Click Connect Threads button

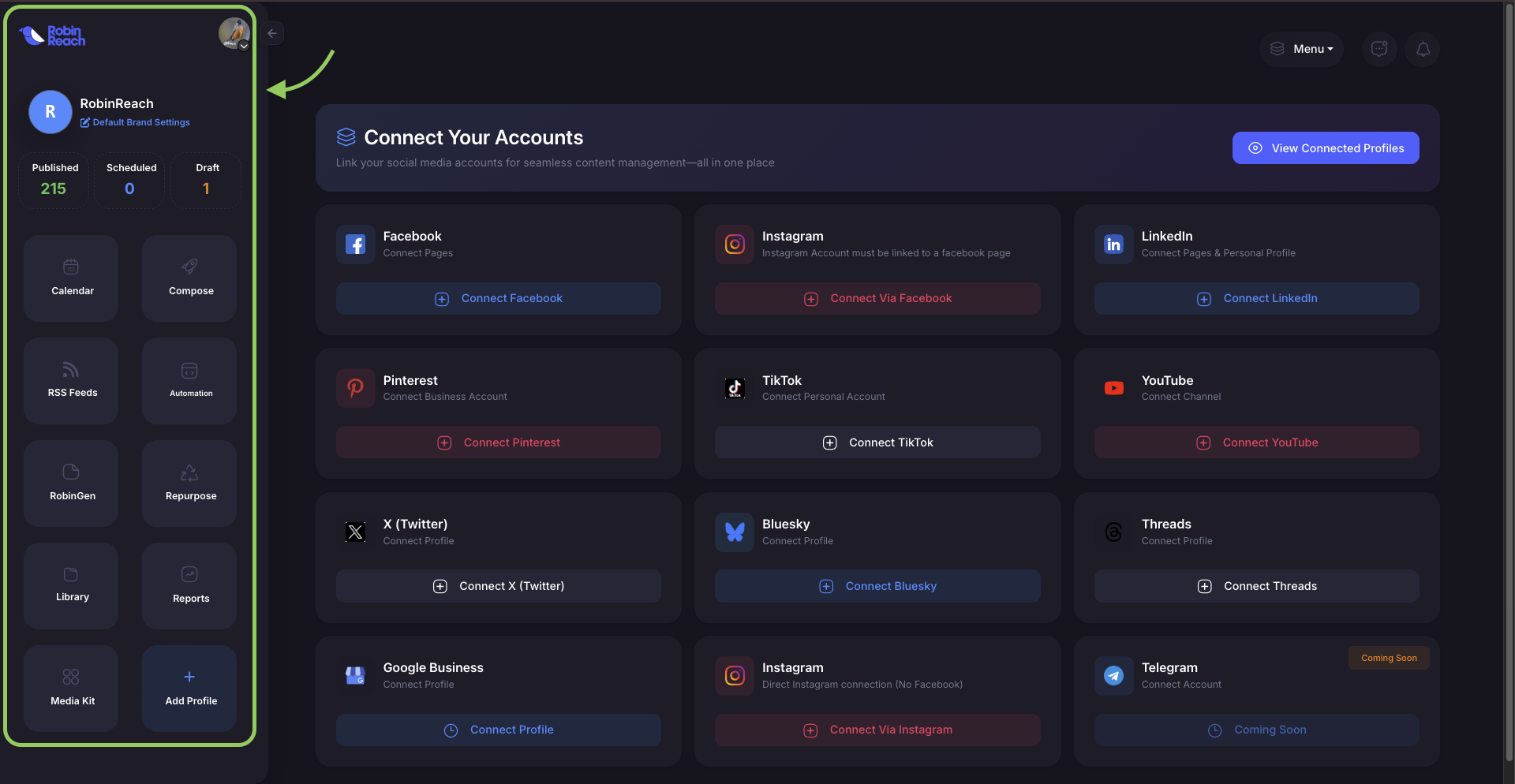1257,586
